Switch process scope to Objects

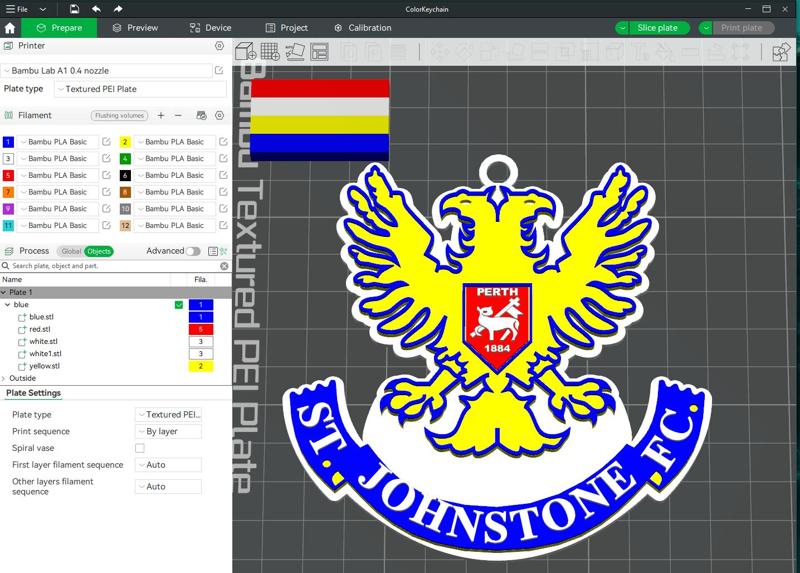tap(99, 251)
